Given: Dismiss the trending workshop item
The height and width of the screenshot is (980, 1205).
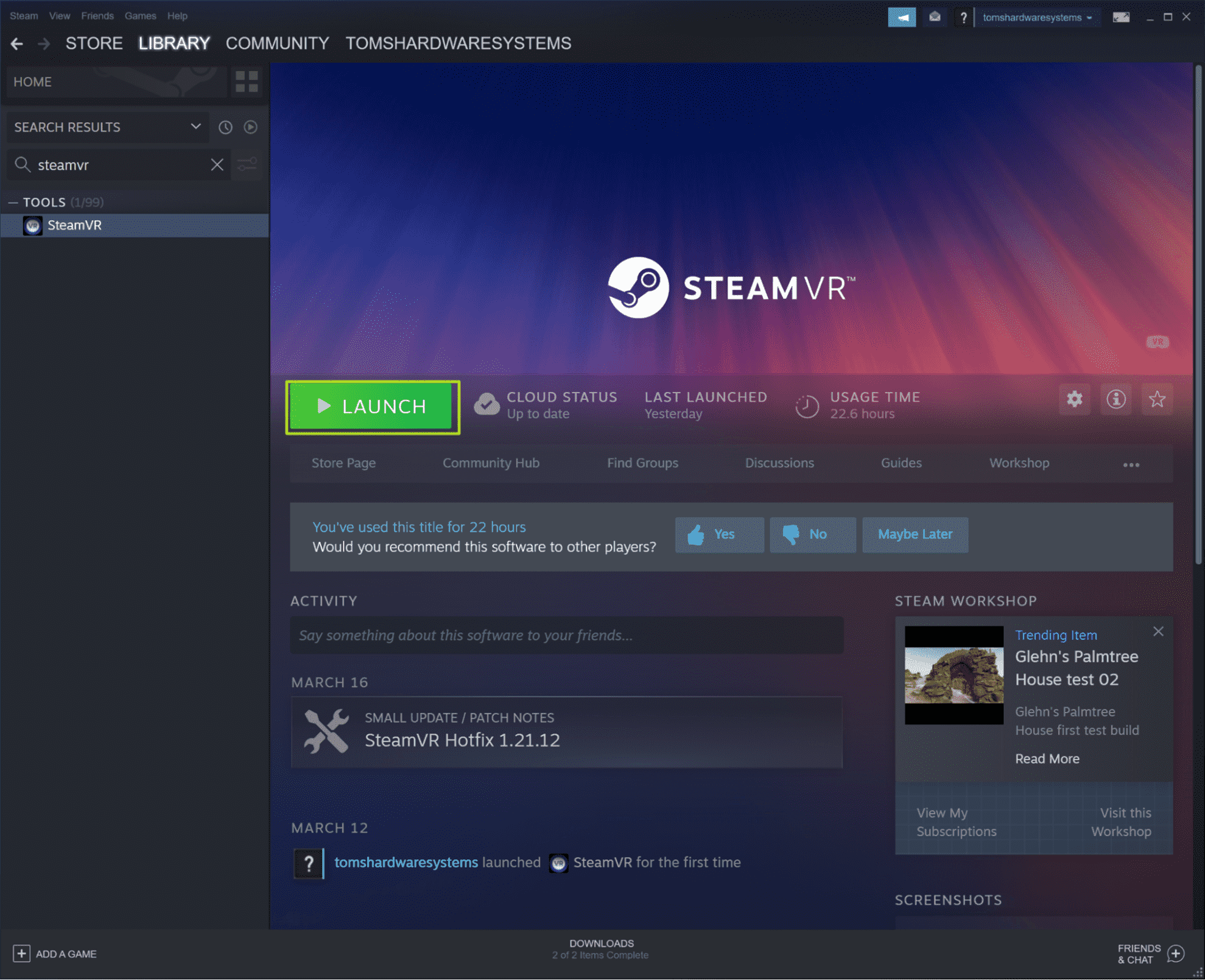Looking at the screenshot, I should point(1158,632).
